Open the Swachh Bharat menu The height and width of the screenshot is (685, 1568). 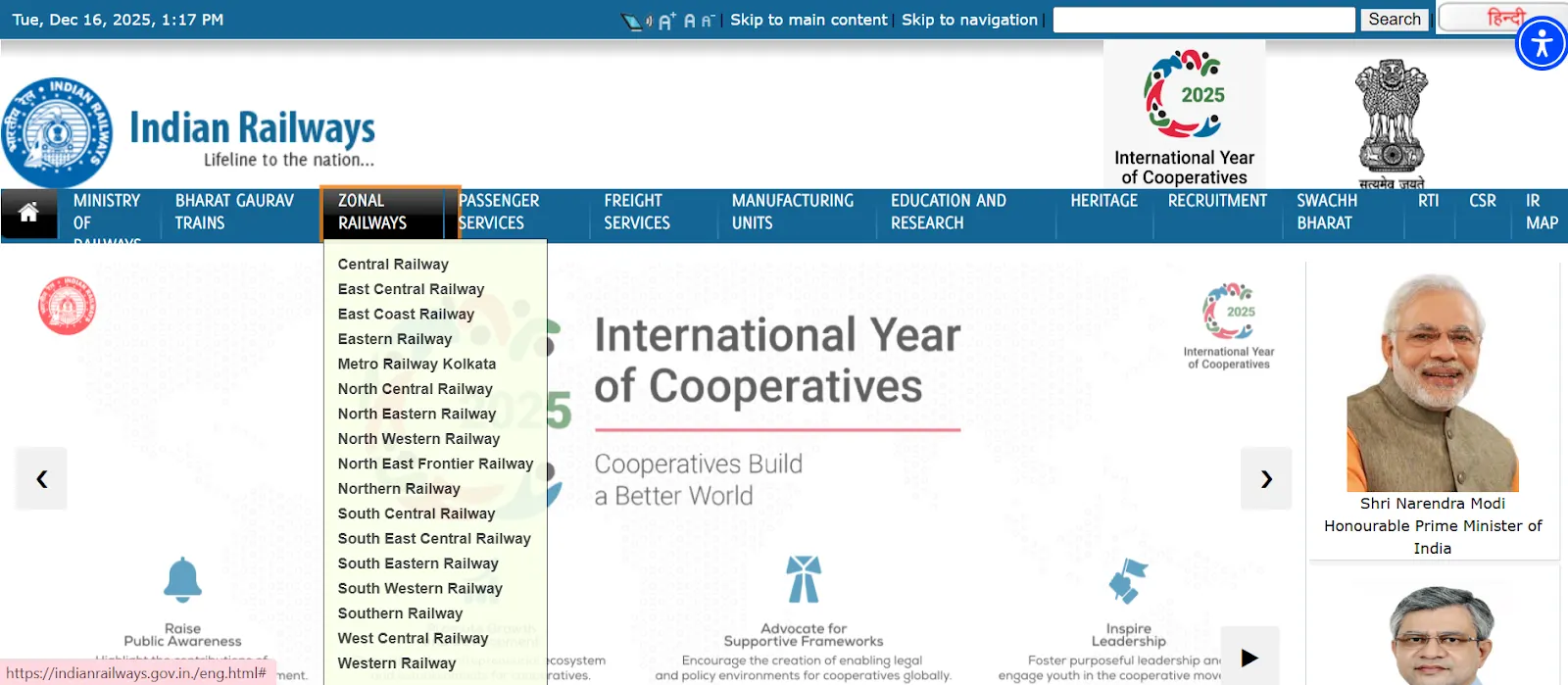[1327, 212]
